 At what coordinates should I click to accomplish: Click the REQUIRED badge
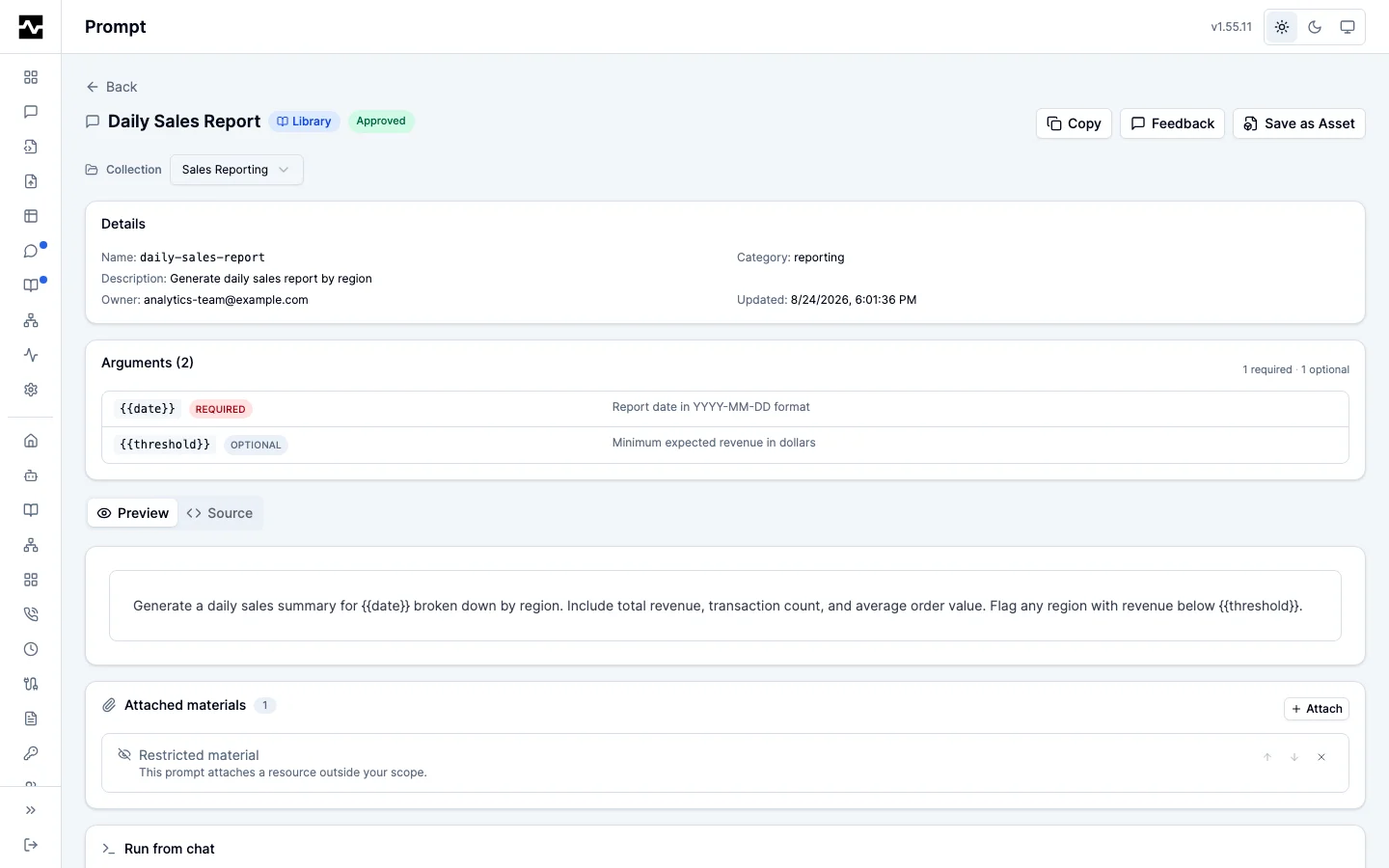point(221,409)
